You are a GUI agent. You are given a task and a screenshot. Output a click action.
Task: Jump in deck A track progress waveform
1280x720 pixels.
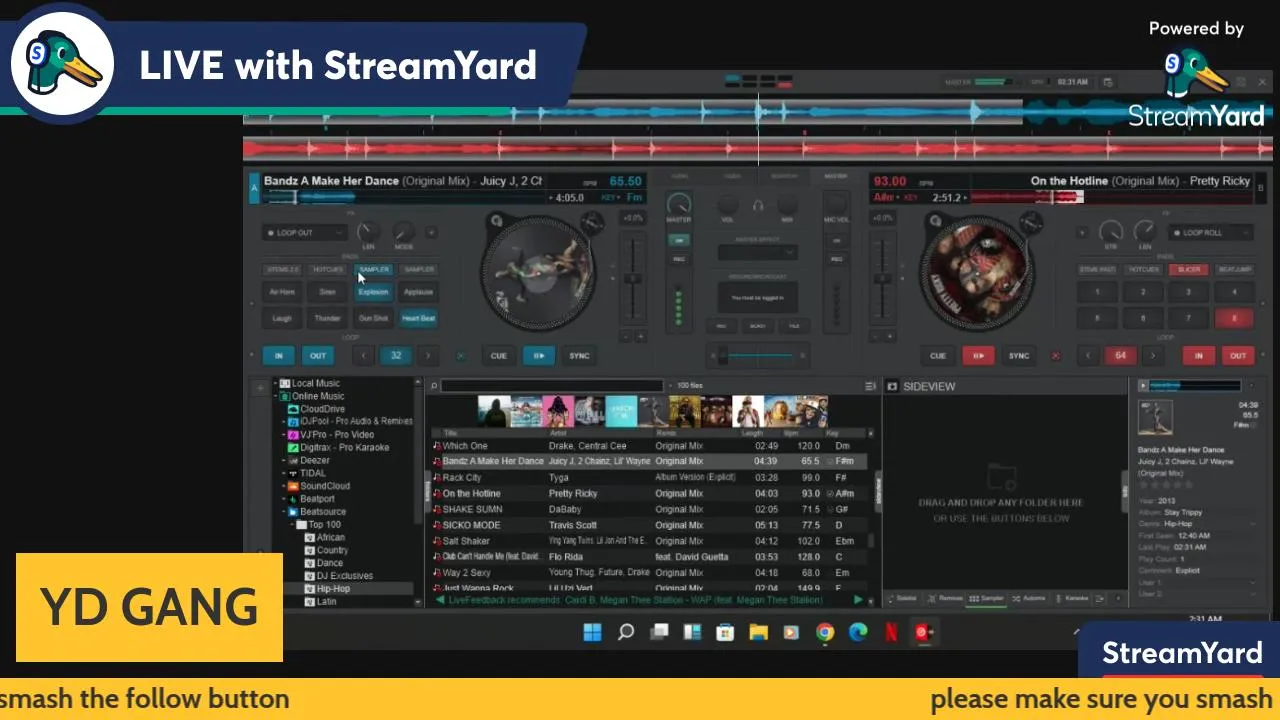[x=404, y=197]
